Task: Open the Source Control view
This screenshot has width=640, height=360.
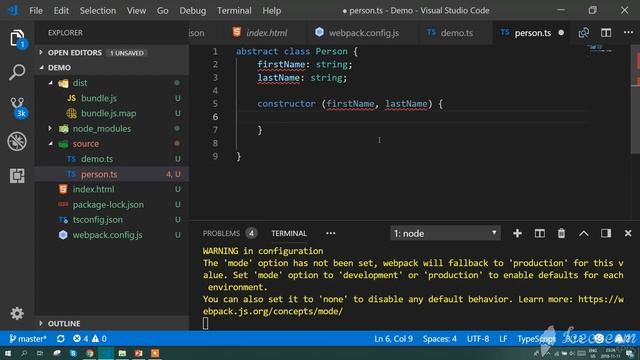Action: point(17,107)
